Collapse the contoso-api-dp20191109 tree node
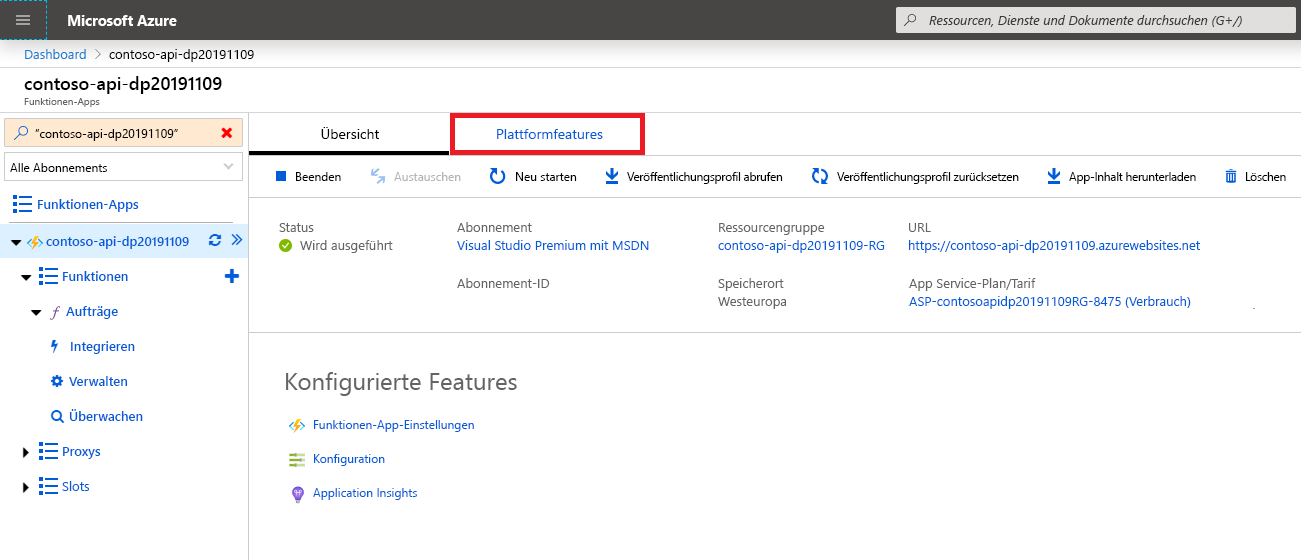1301x560 pixels. (x=16, y=242)
